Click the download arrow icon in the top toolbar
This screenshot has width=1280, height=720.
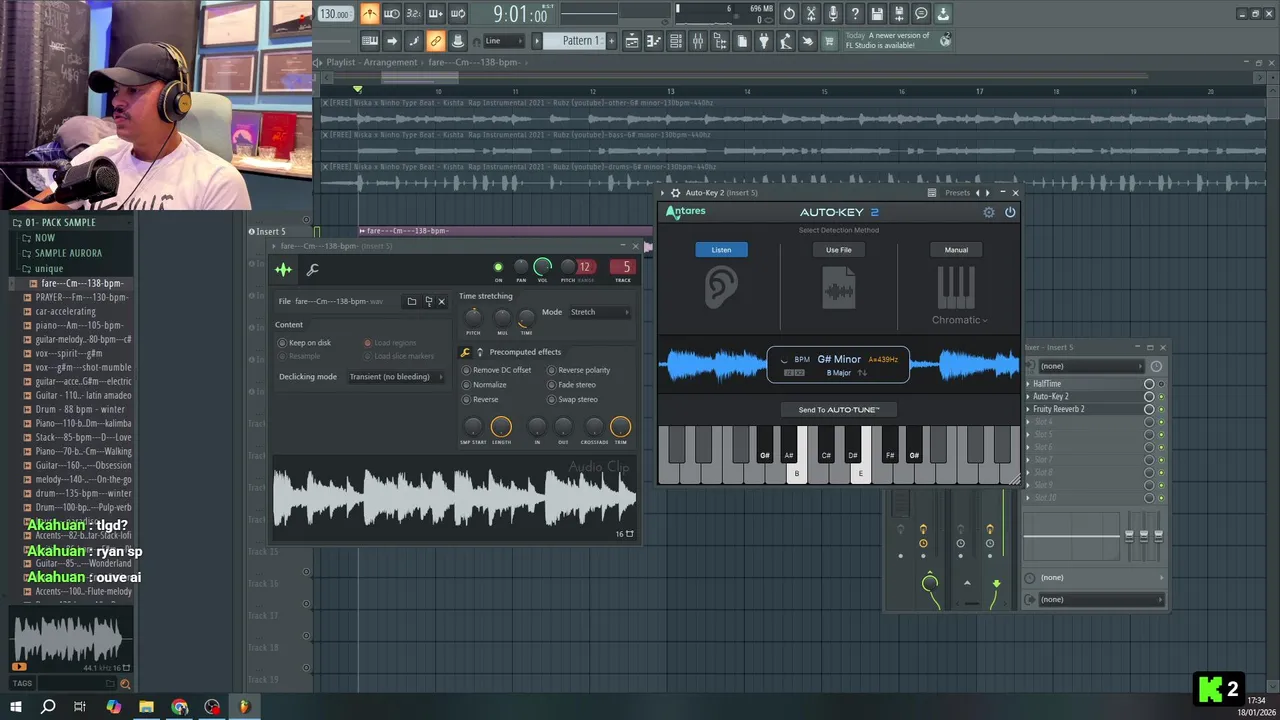(x=943, y=14)
